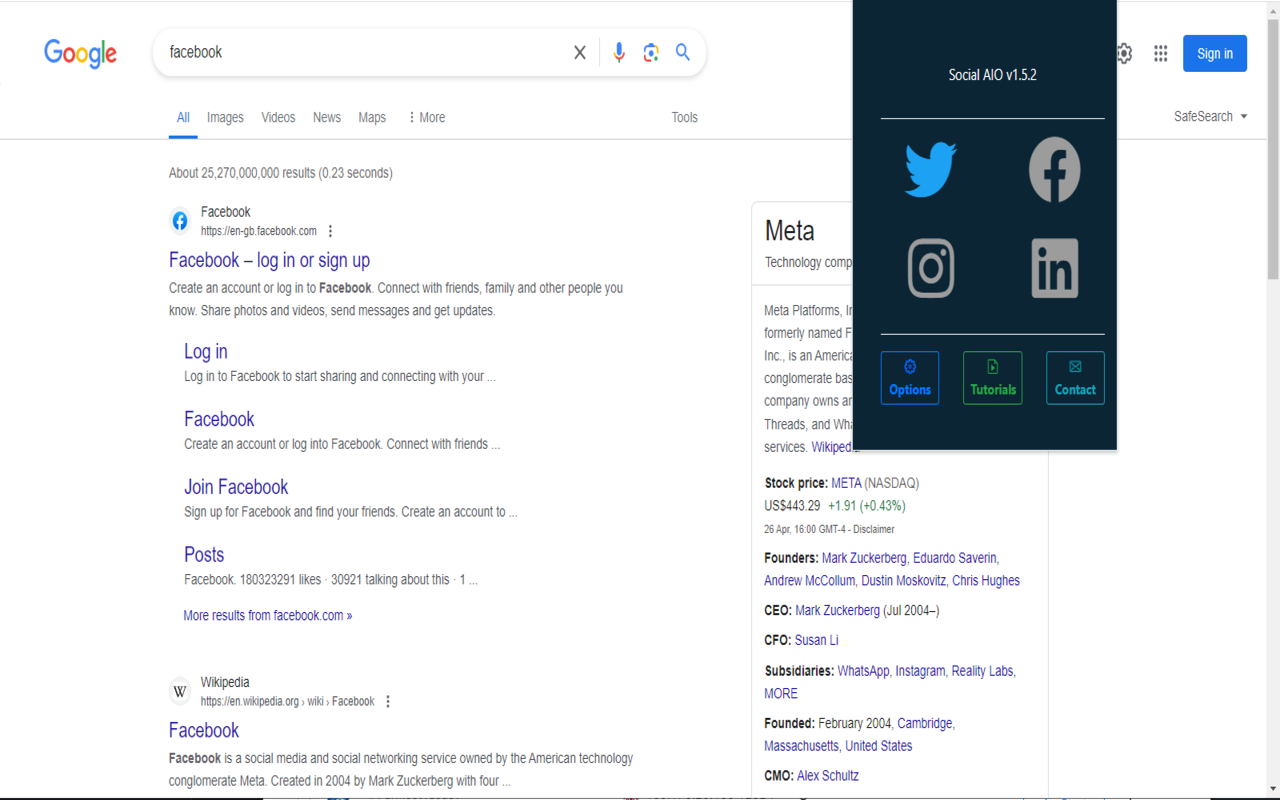The height and width of the screenshot is (800, 1280).
Task: Open options menu for Facebook result
Action: (x=330, y=230)
